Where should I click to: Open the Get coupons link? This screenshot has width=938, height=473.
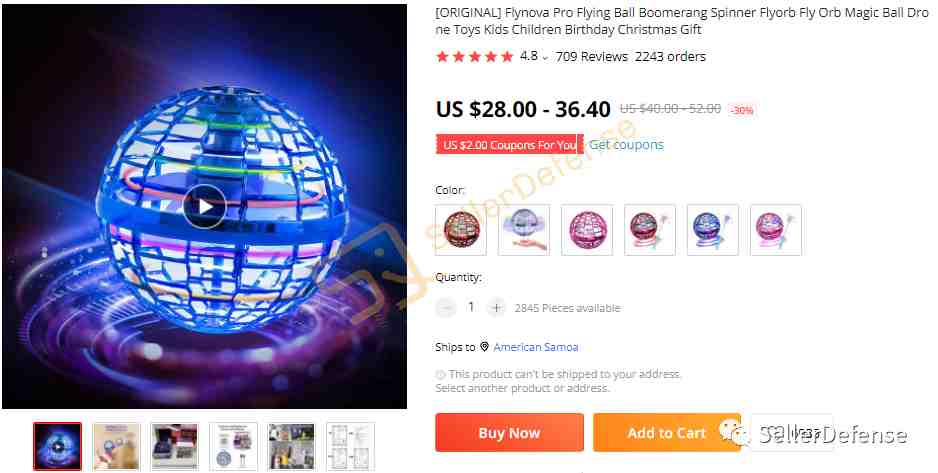coord(626,145)
